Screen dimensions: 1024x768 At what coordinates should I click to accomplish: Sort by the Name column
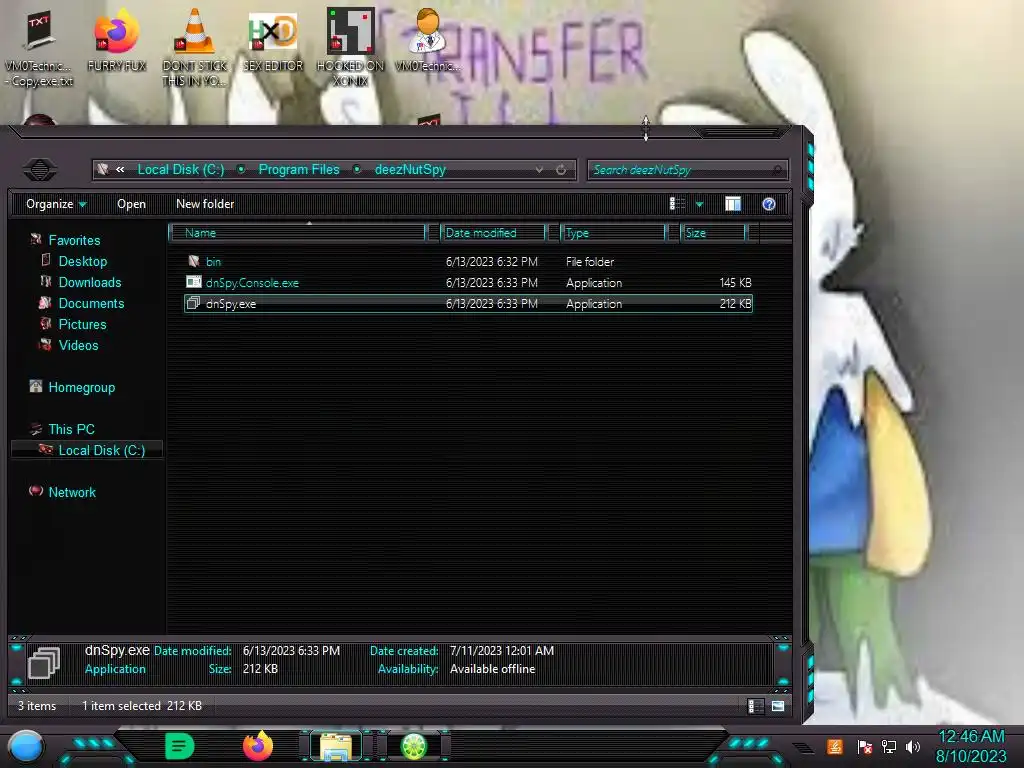[x=297, y=232]
